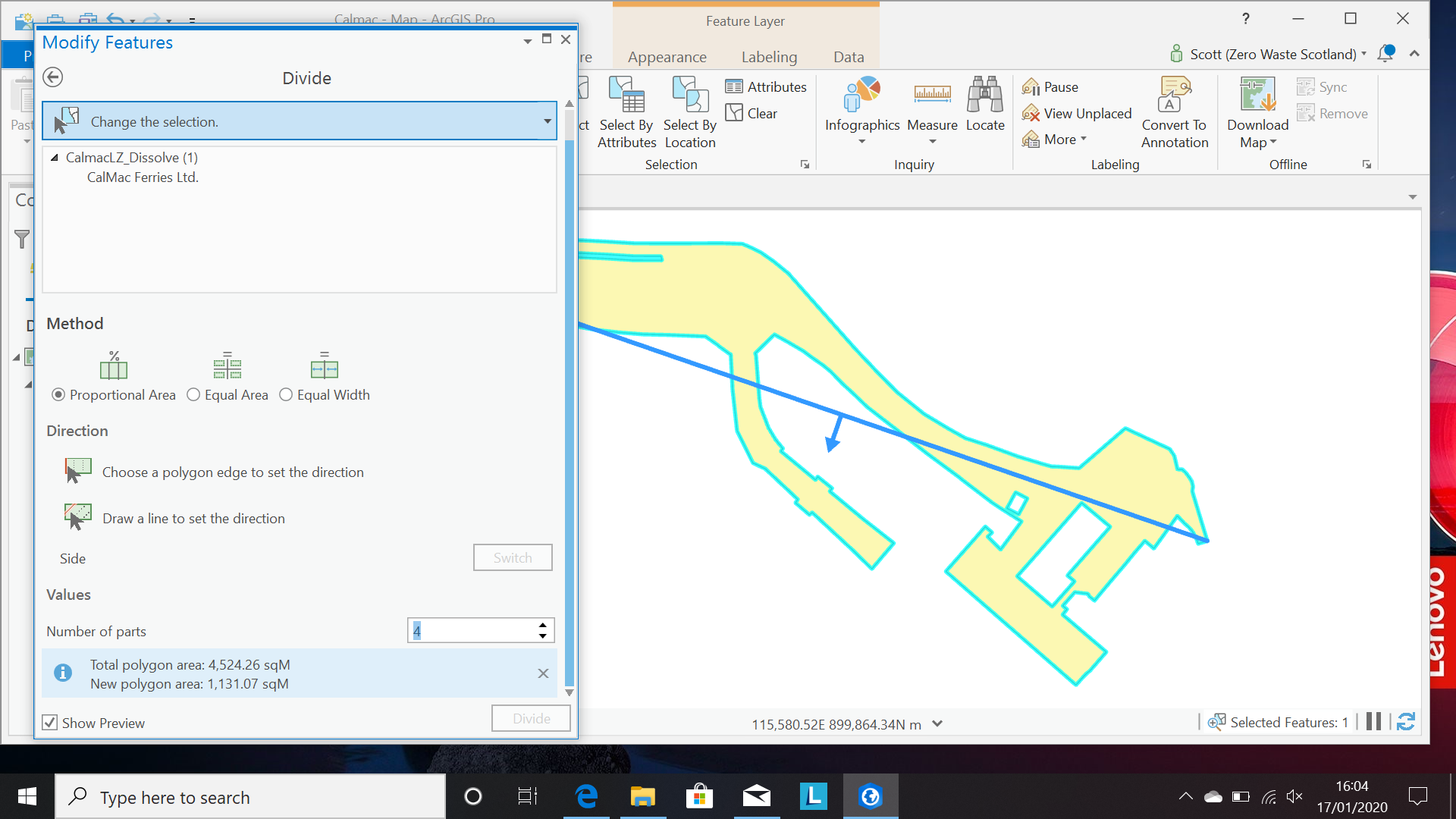Switch to the Appearance ribbon tab
Screen dimensions: 1456x819
667,57
